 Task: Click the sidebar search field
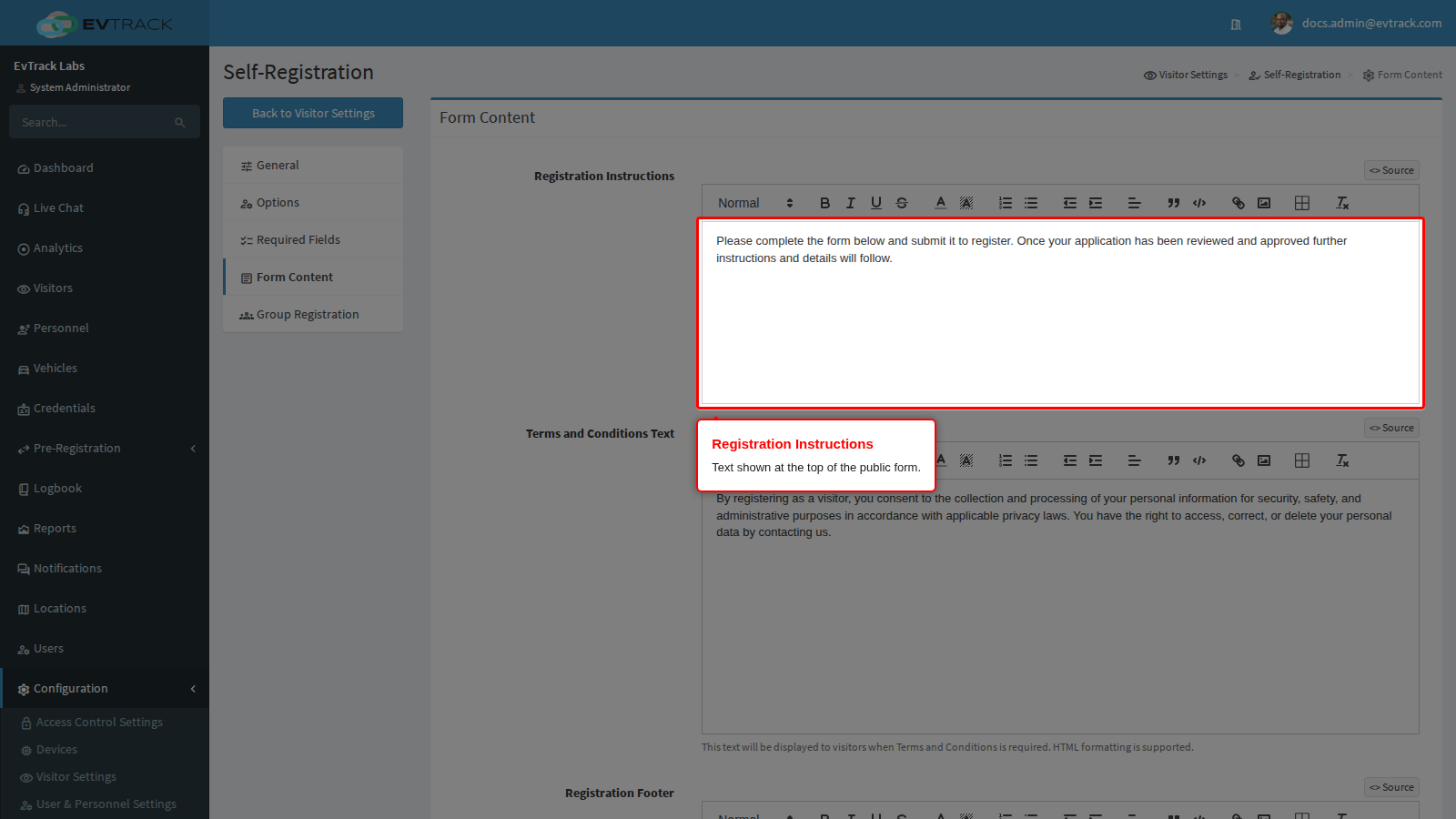tap(95, 122)
